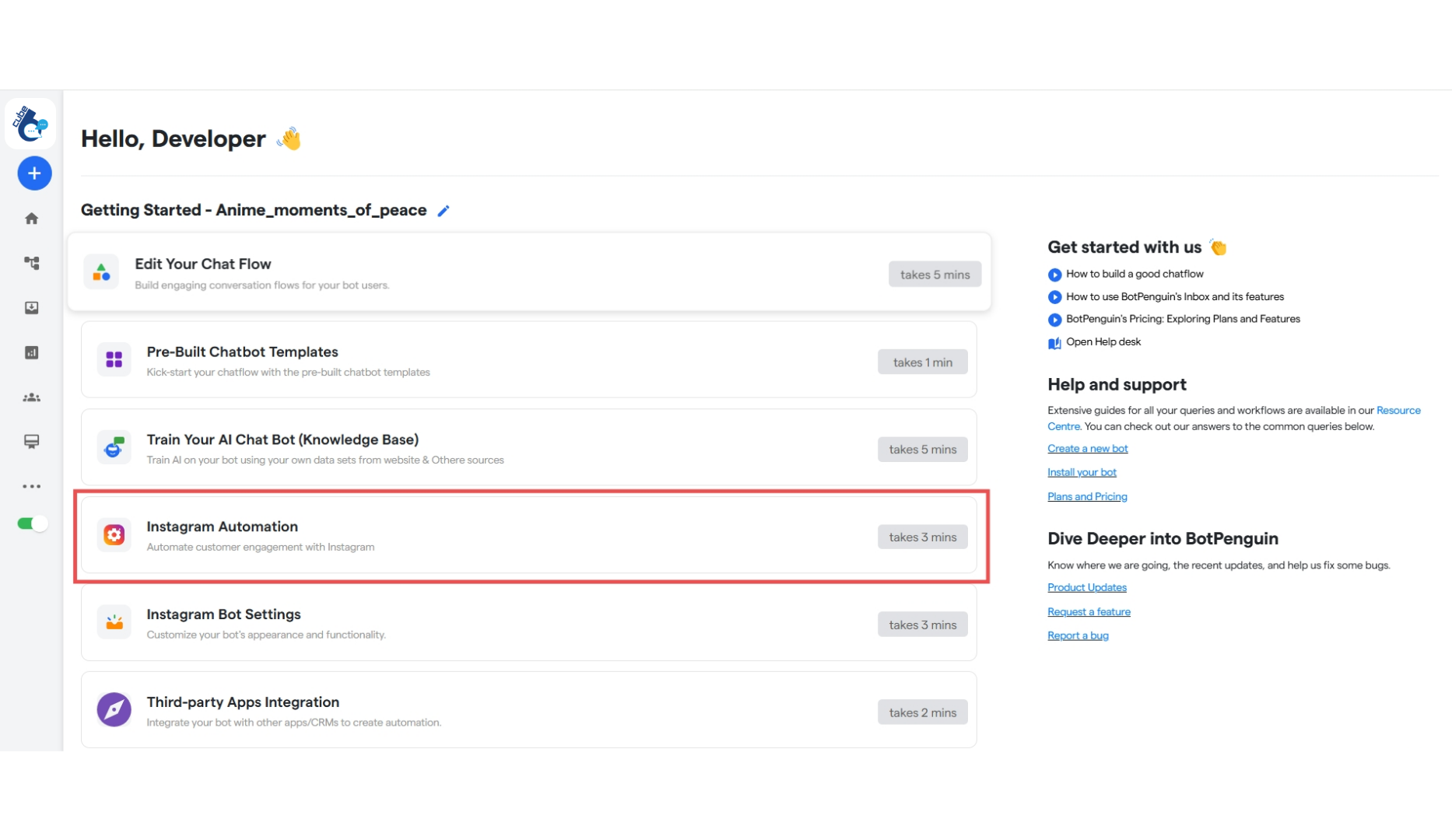This screenshot has width=1452, height=840.
Task: Click the Instagram Automation icon
Action: point(114,534)
